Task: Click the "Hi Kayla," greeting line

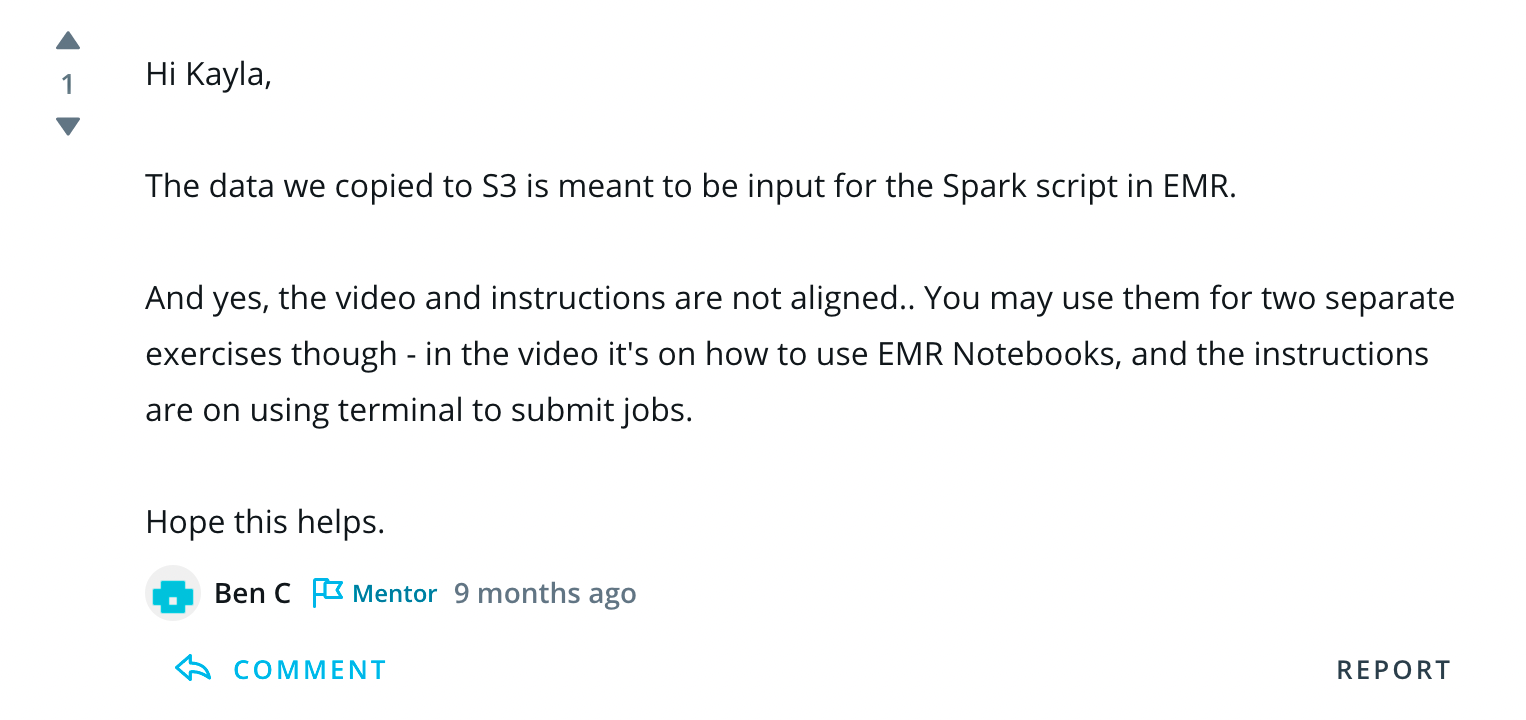Action: click(x=208, y=75)
